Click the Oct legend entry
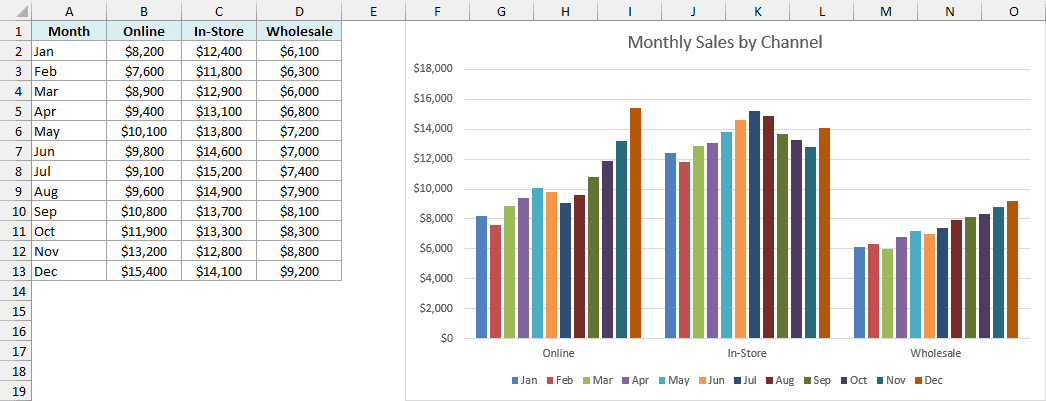Screen dimensions: 1046x401 point(853,380)
